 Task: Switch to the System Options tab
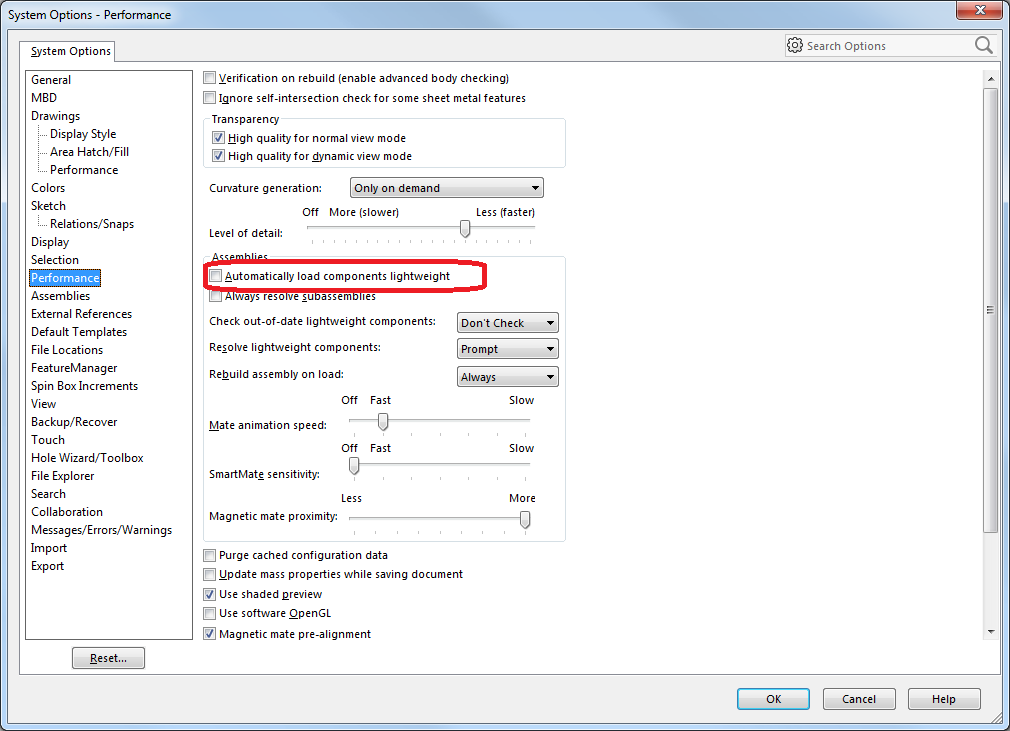click(69, 51)
